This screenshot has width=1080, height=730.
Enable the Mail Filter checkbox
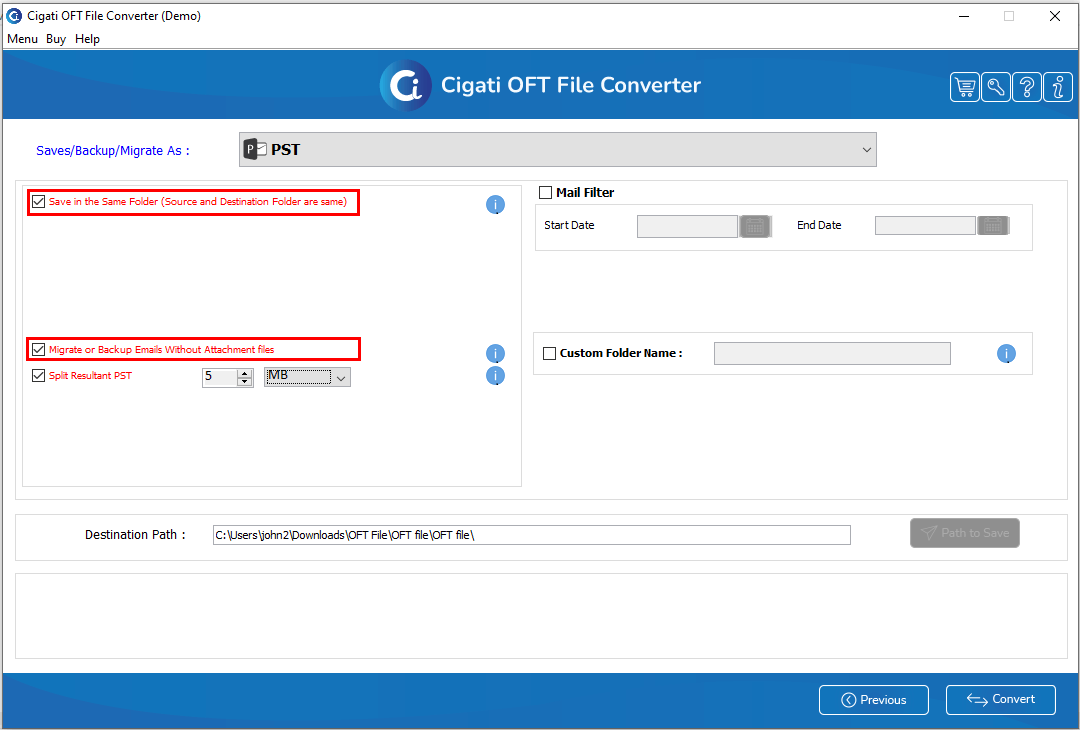click(x=546, y=193)
